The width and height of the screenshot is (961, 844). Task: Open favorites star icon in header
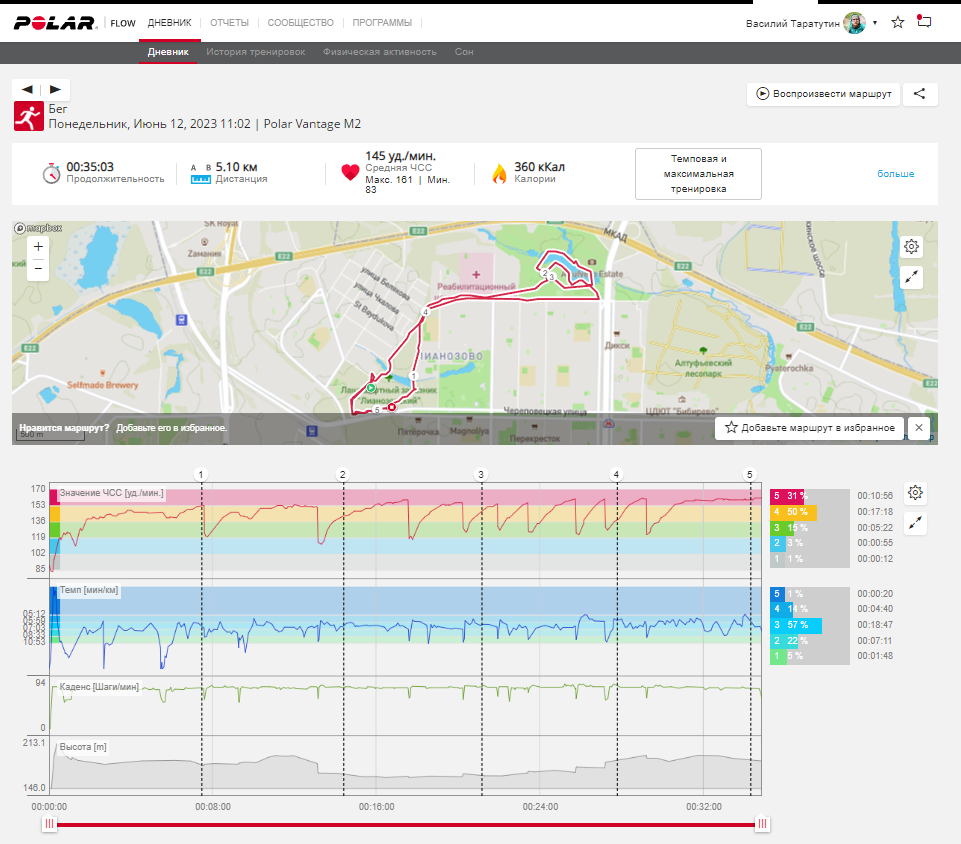coord(898,23)
